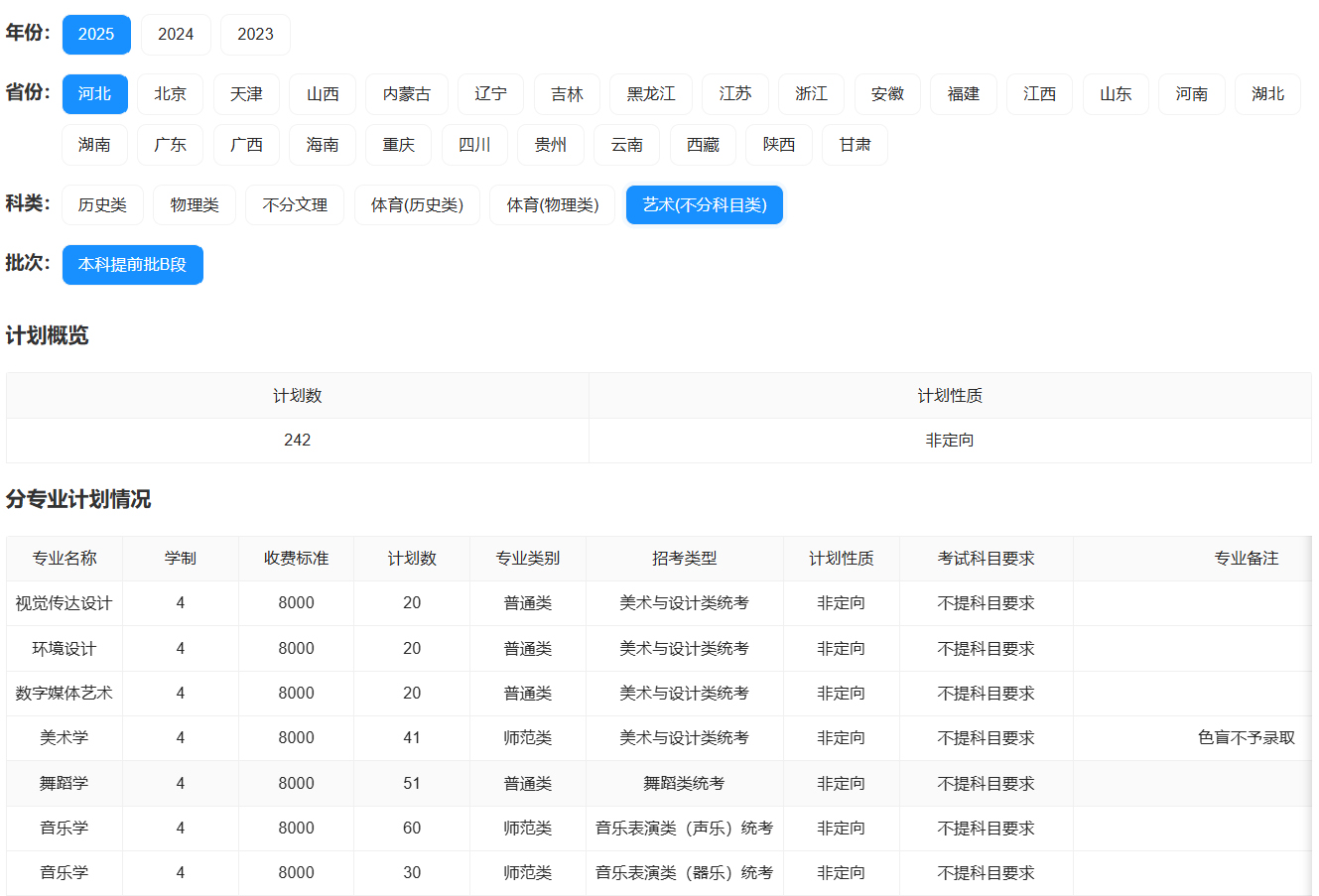Click the 招考类型 column header
Screen dimensions: 1319x896
(685, 559)
